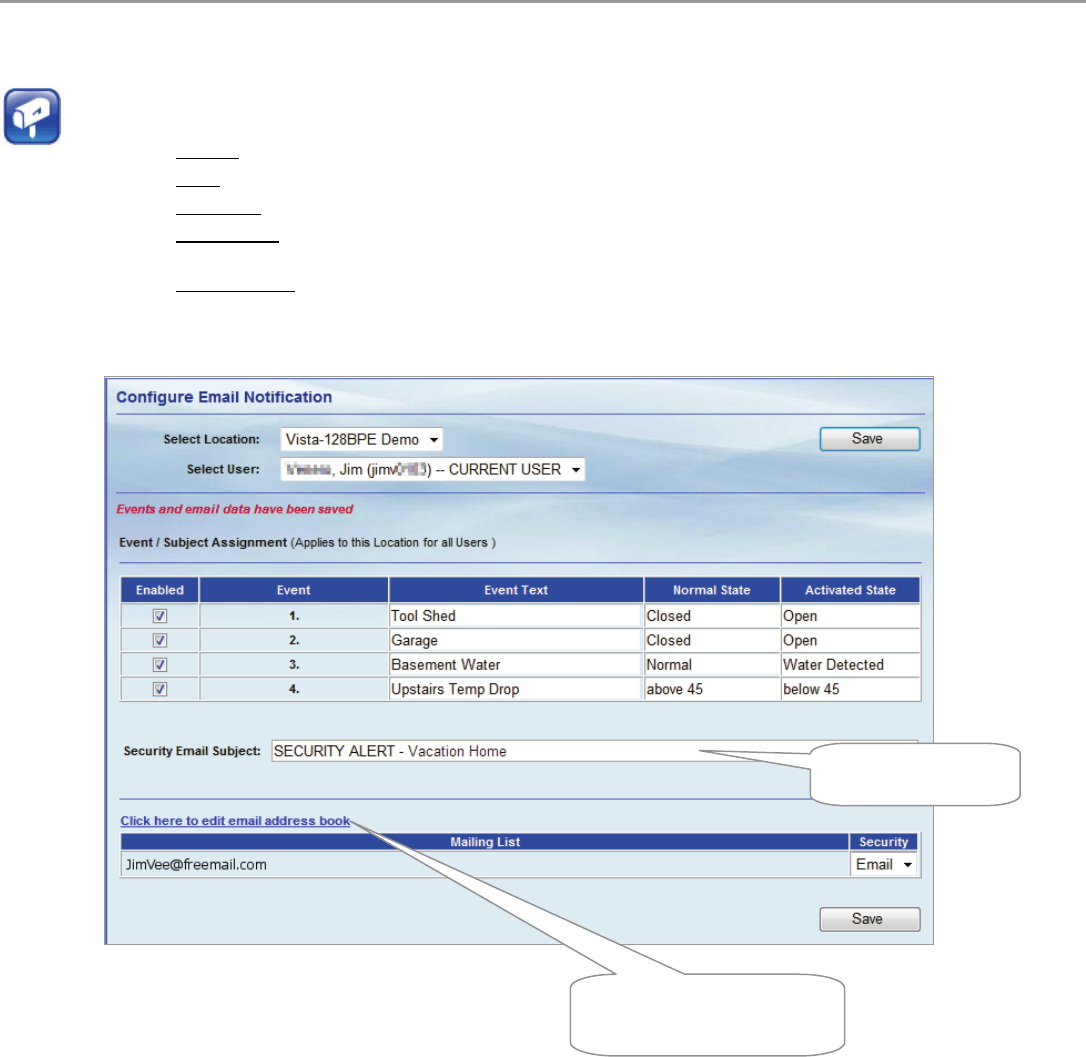Open the edit email address book link
The height and width of the screenshot is (1057, 1086).
tap(235, 821)
